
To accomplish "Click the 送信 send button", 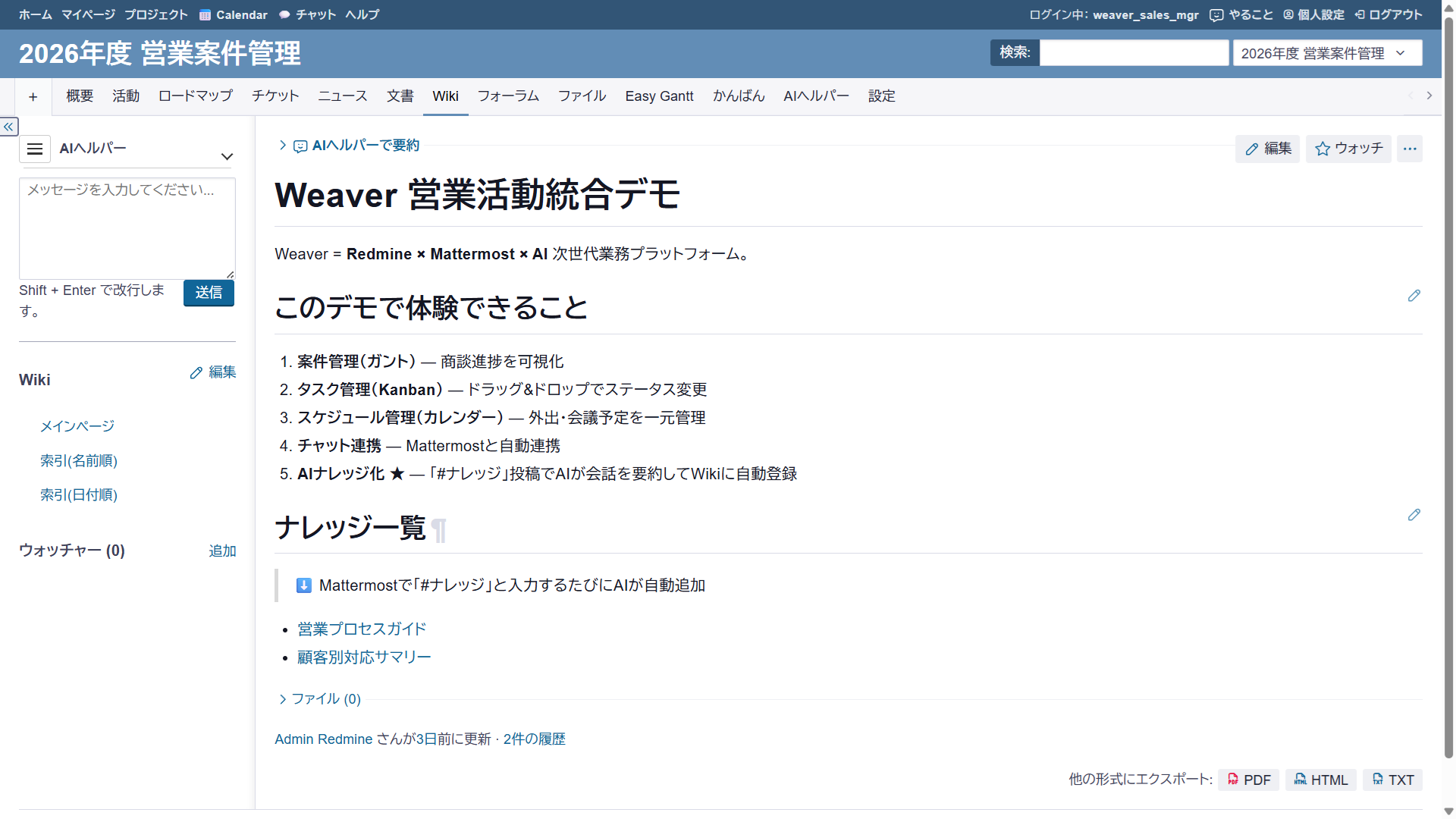I will 209,293.
